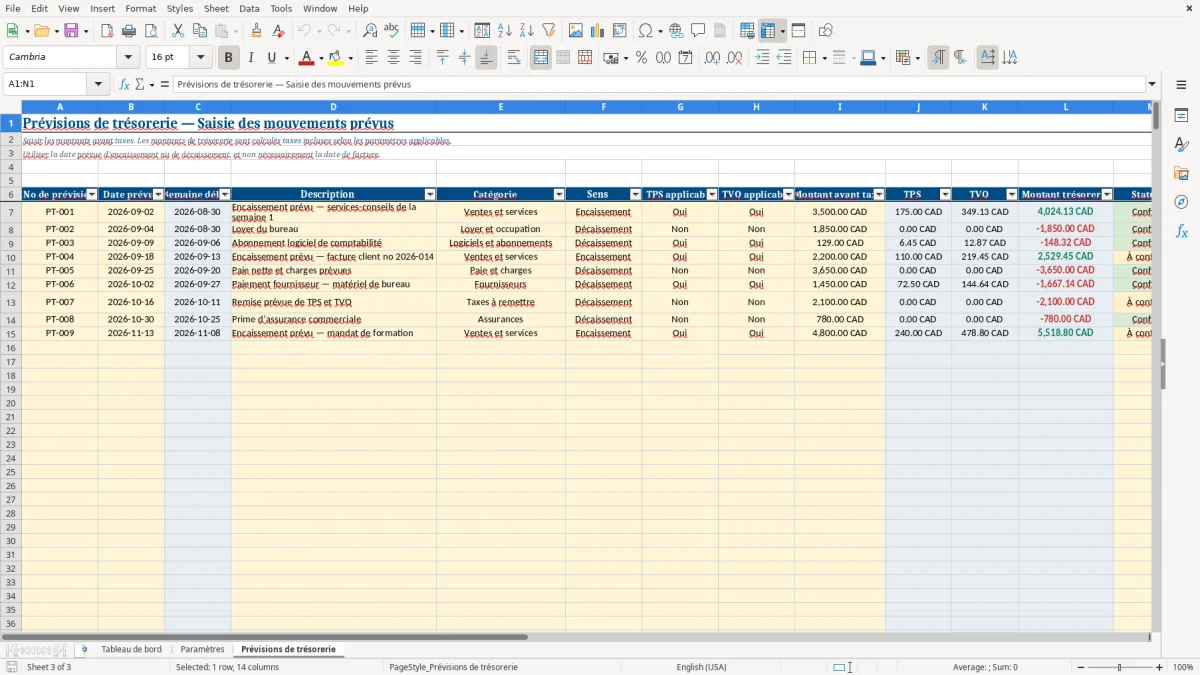1200x675 pixels.
Task: Open the 16 pt font size dropdown
Action: [x=200, y=58]
